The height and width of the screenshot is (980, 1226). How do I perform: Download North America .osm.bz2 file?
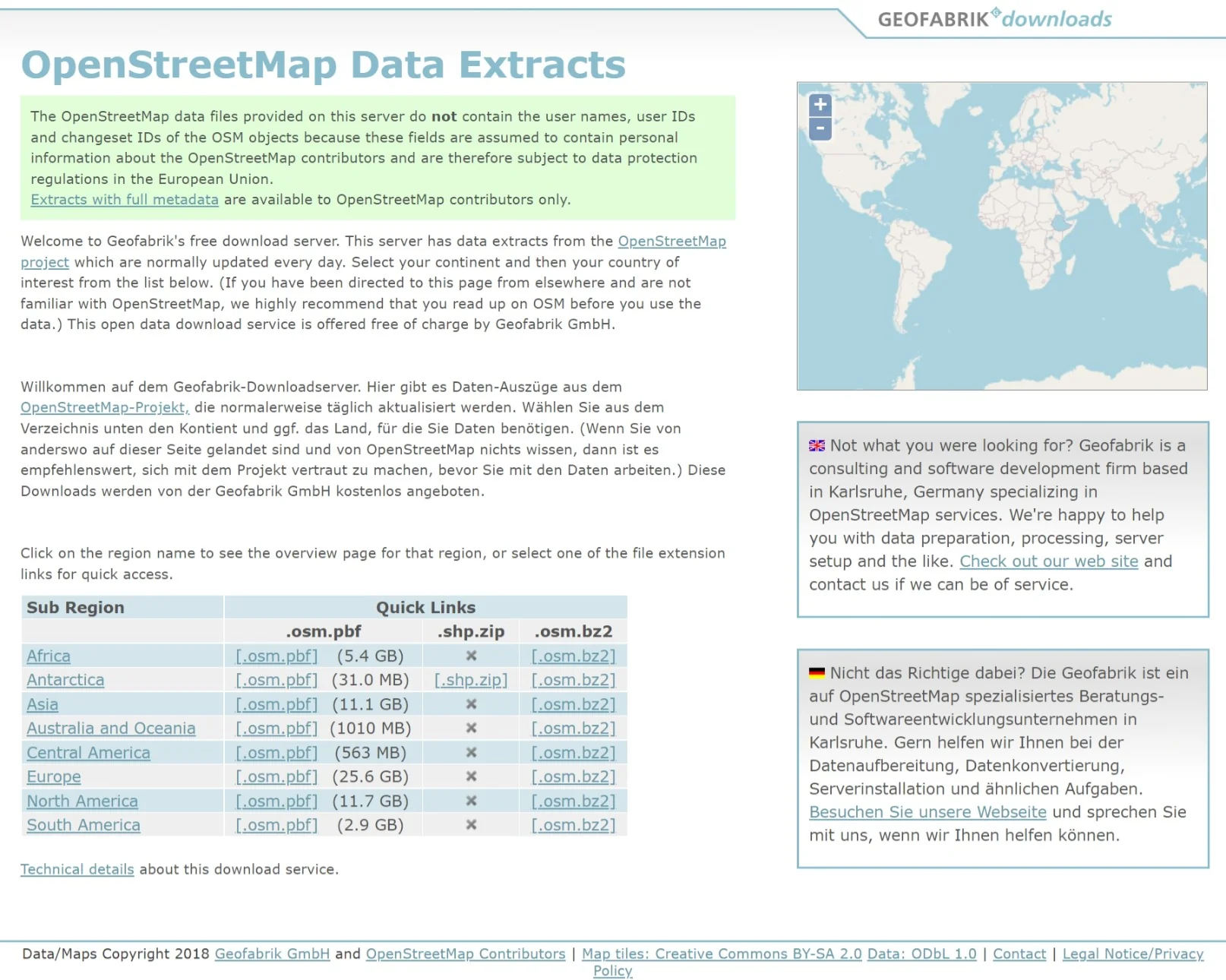pyautogui.click(x=574, y=801)
